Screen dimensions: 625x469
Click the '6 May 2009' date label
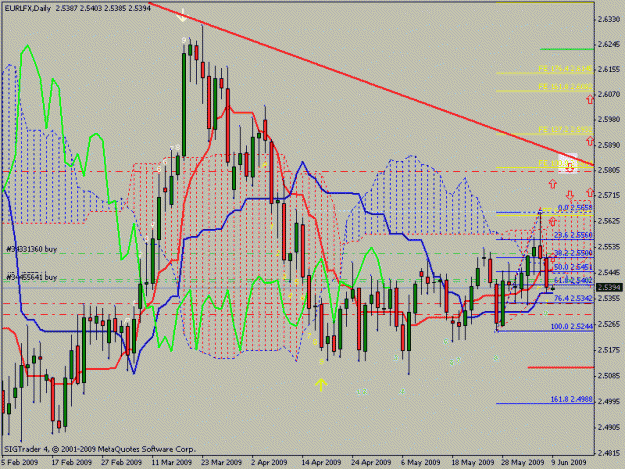coord(421,462)
